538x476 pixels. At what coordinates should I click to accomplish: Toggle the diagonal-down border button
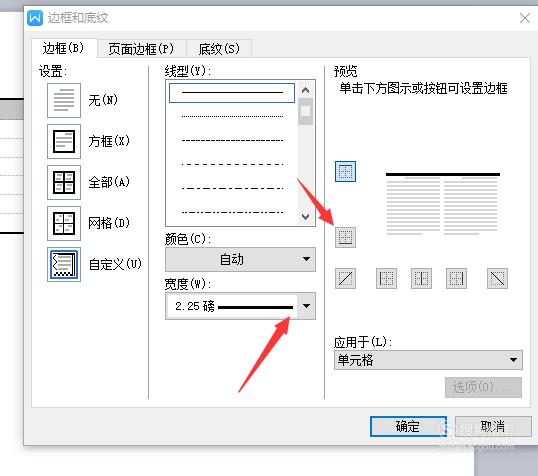pyautogui.click(x=497, y=278)
